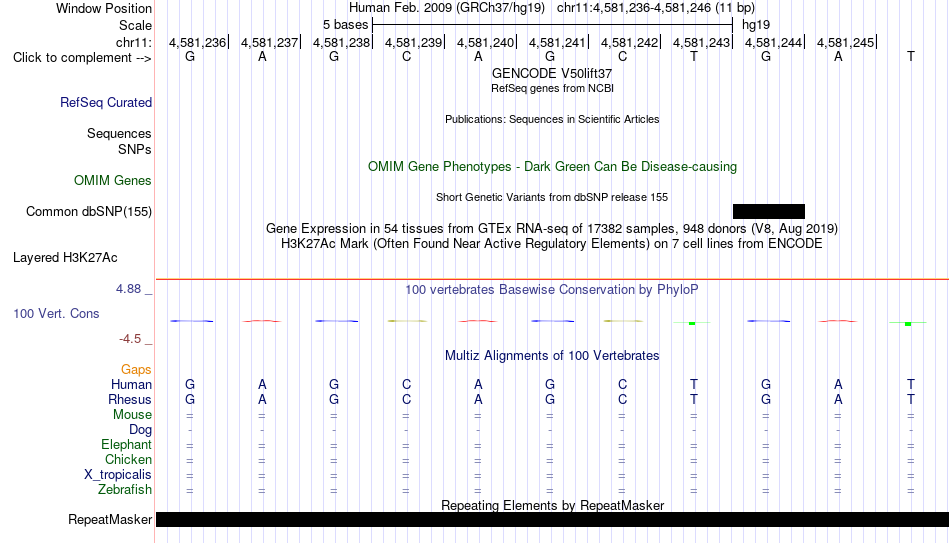Screen dimensions: 950x543
Task: Click the Zebrafish alignment row label
Action: [125, 490]
